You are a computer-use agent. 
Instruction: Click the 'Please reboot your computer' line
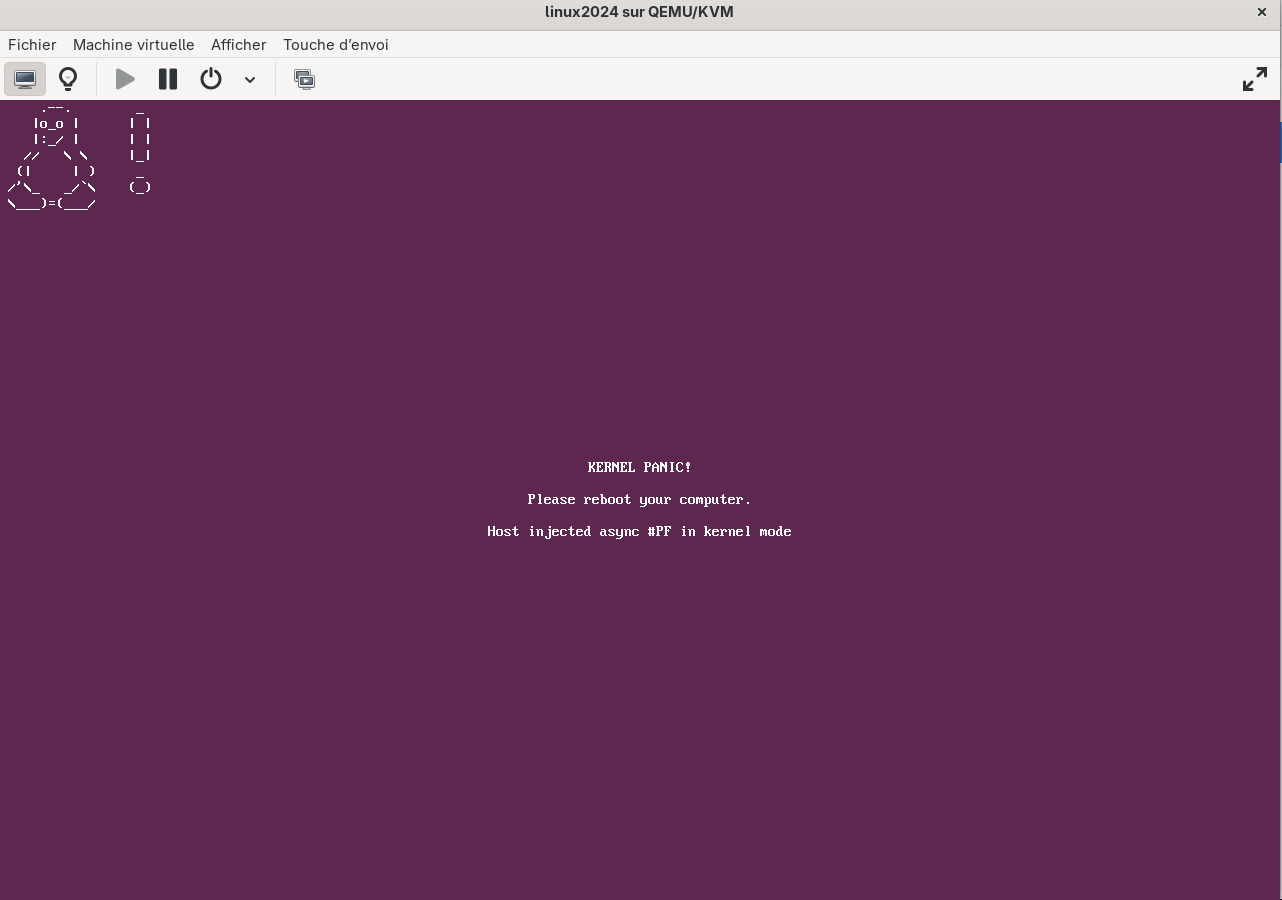[639, 499]
